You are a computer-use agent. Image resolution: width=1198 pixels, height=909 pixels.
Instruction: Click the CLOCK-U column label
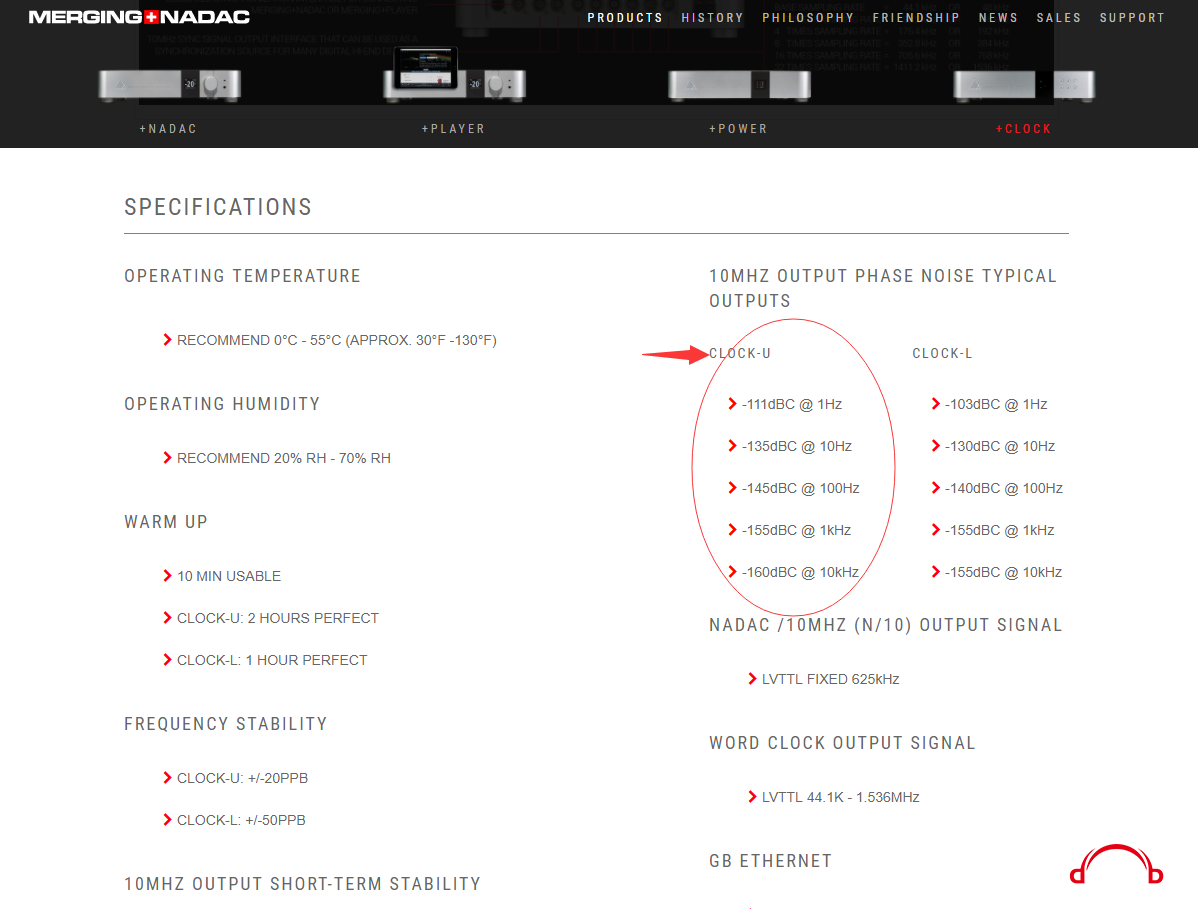pos(740,353)
